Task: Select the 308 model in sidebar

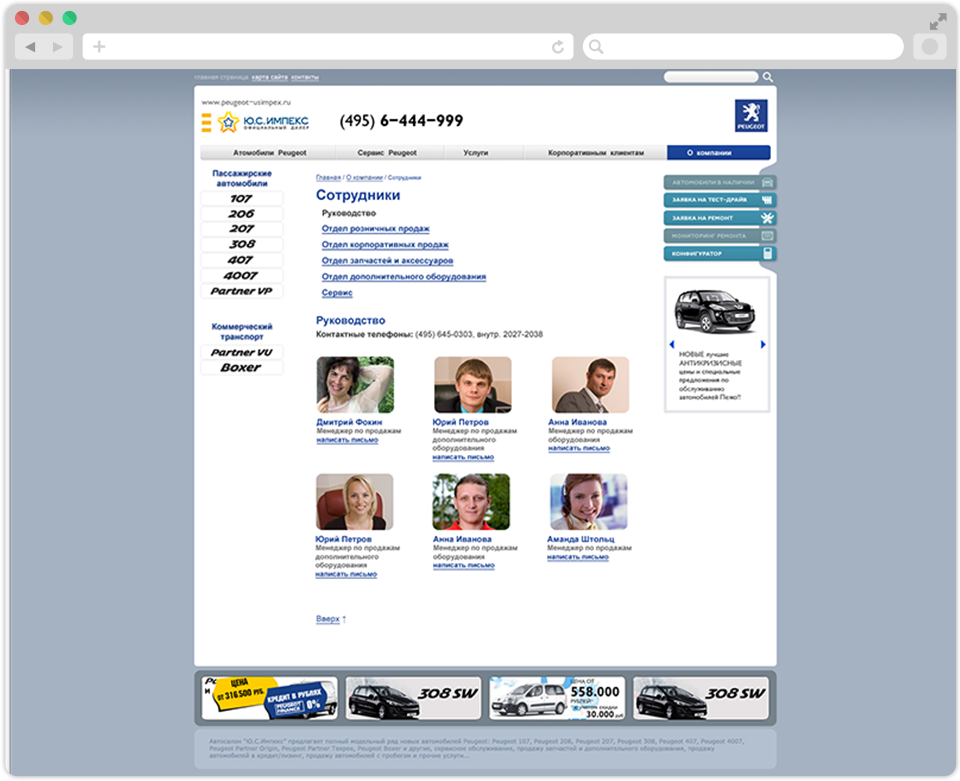Action: pos(242,244)
